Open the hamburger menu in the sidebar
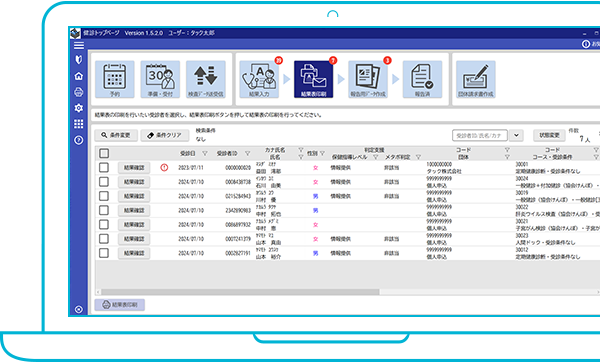The height and width of the screenshot is (362, 600). [79, 45]
